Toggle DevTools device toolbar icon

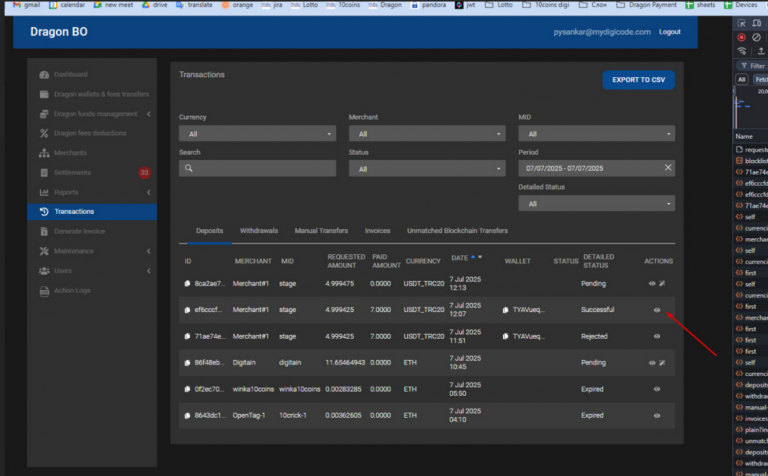pos(757,23)
